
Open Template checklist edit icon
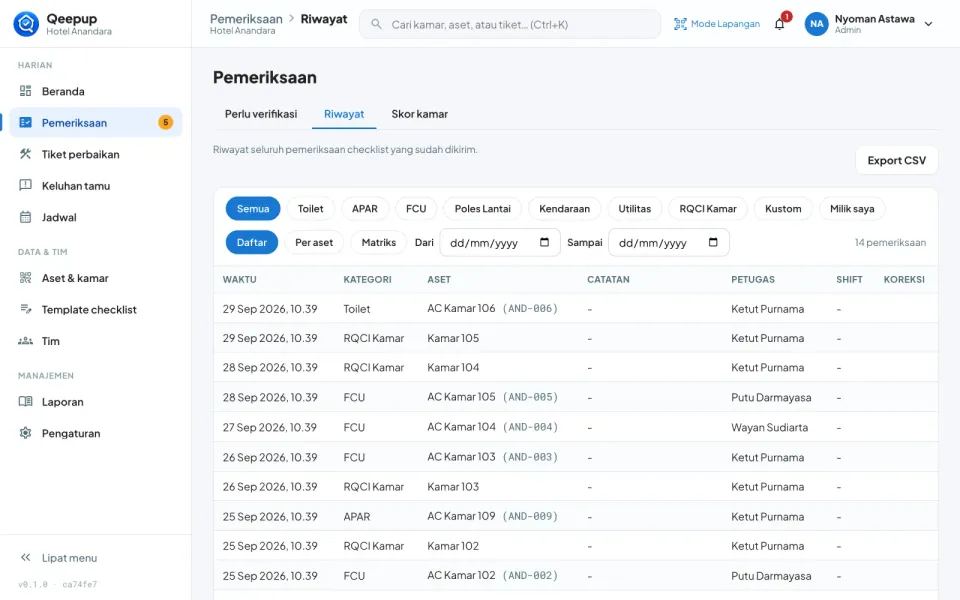25,309
